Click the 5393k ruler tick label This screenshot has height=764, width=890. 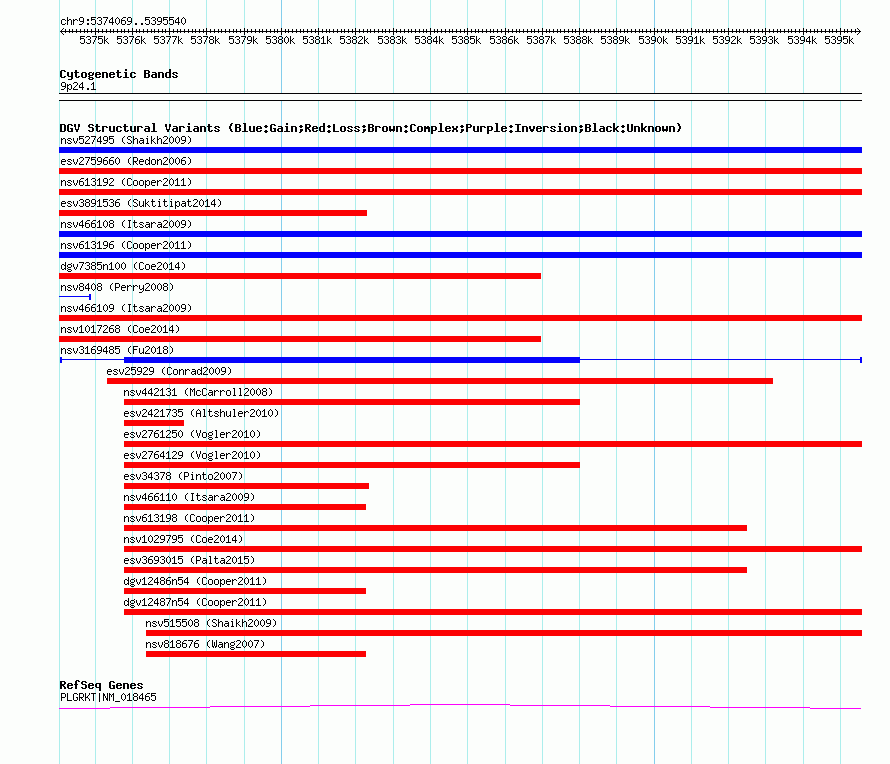click(x=764, y=40)
